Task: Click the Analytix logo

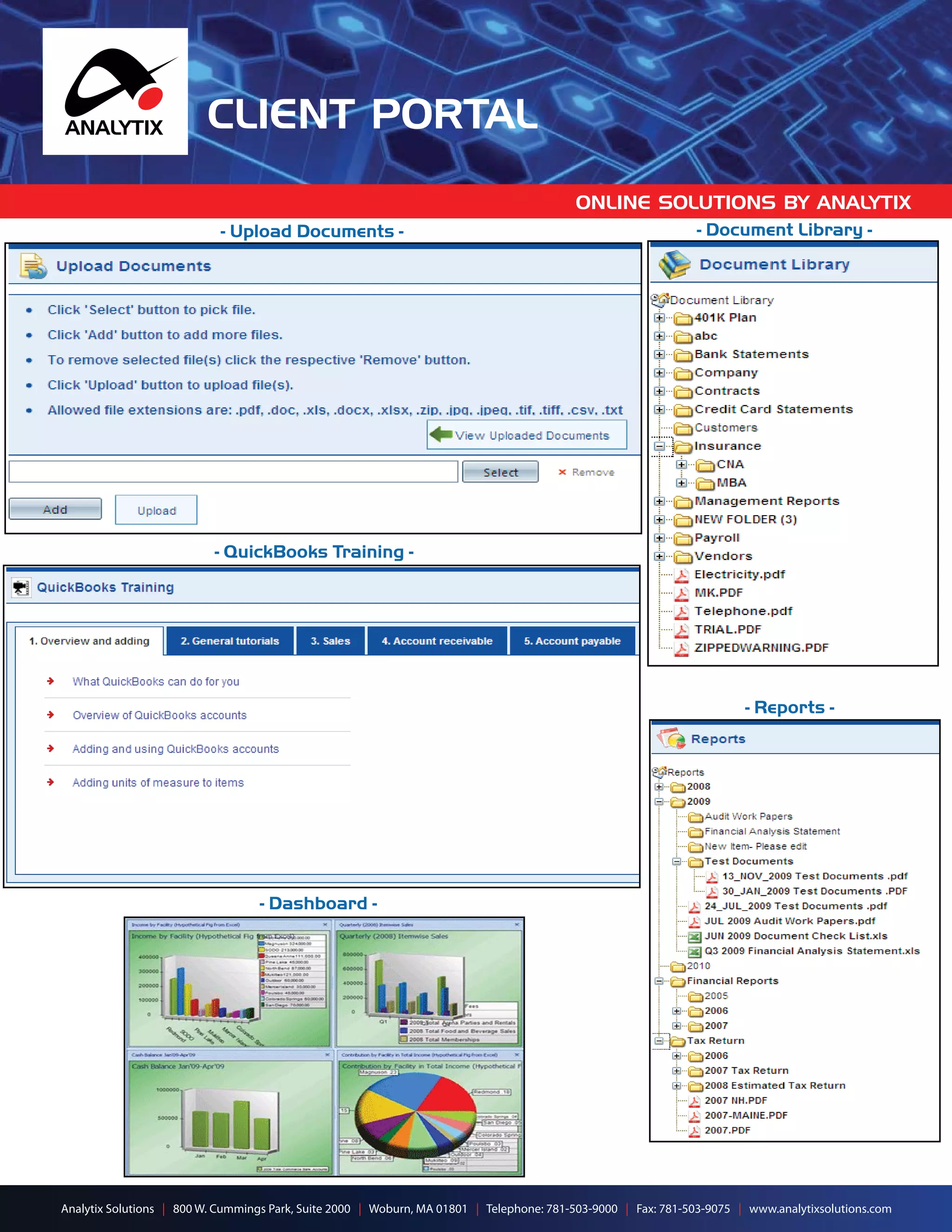Action: point(115,92)
